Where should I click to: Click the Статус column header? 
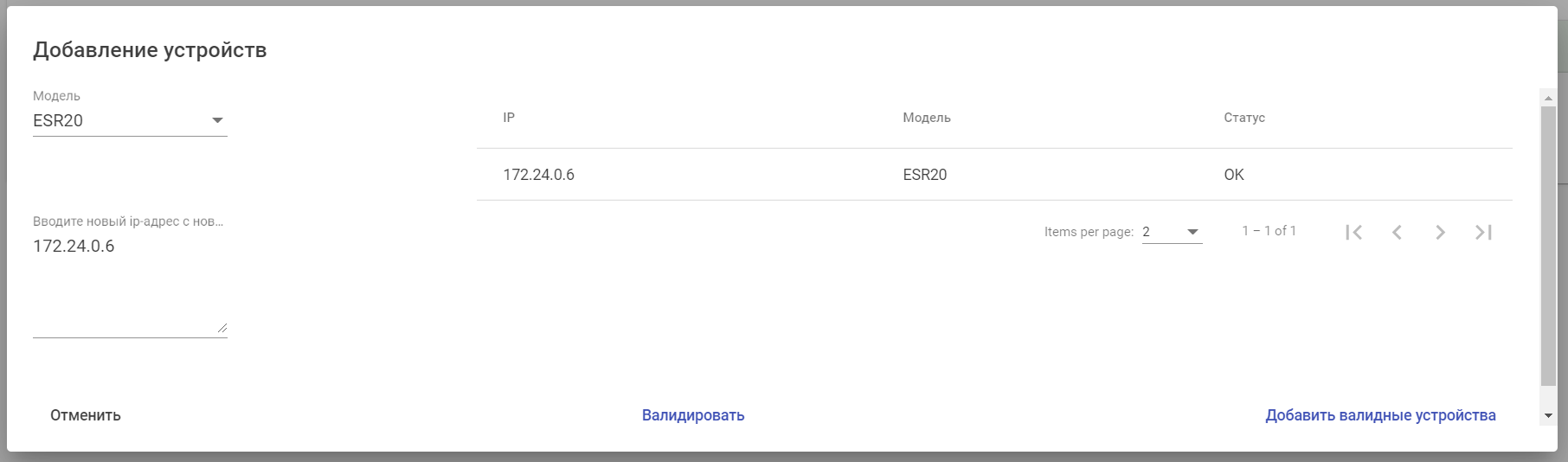pyautogui.click(x=1243, y=118)
